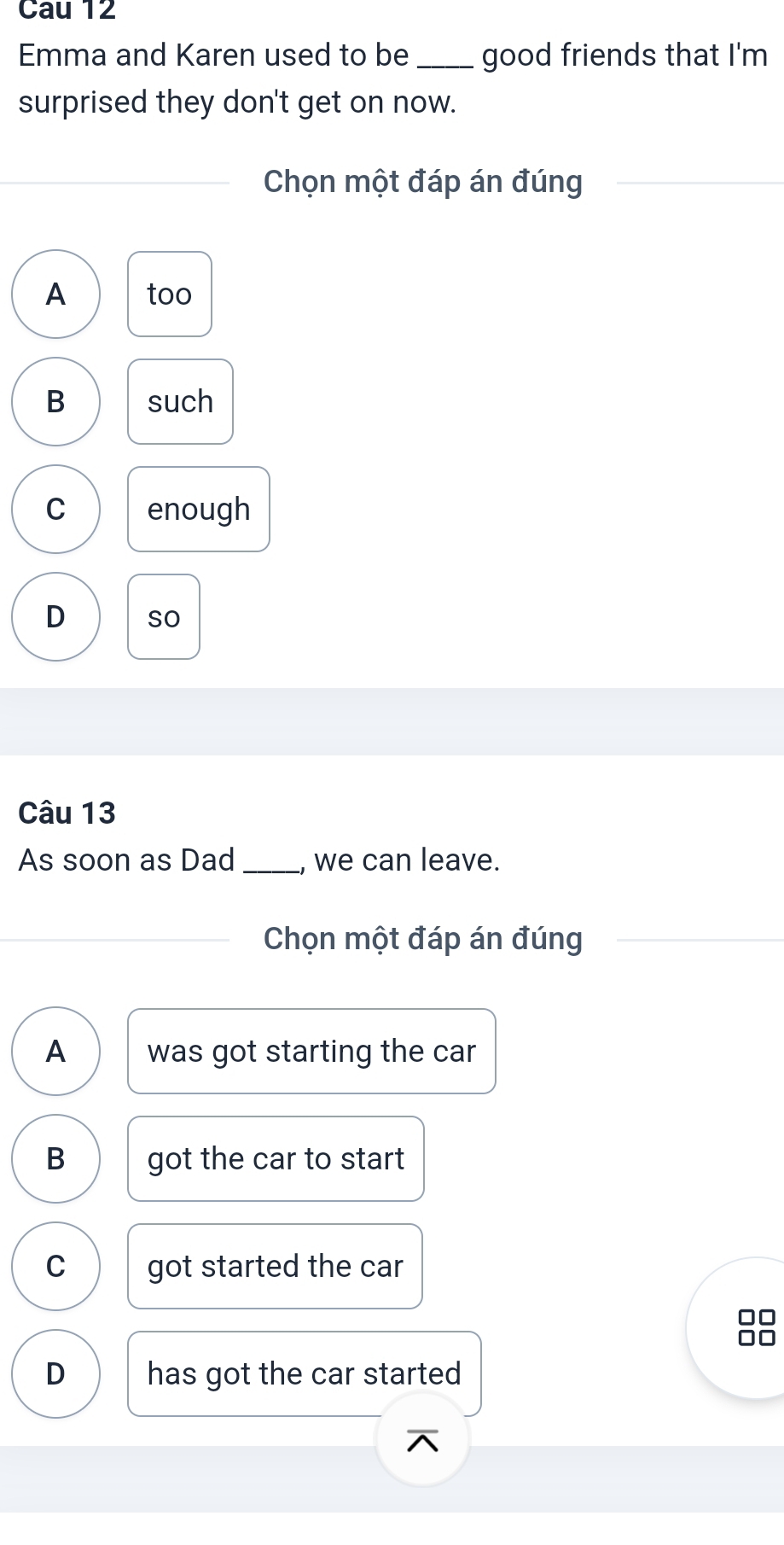The image size is (784, 1545).
Task: Choose "was got starting the car"
Action: coord(311,1051)
